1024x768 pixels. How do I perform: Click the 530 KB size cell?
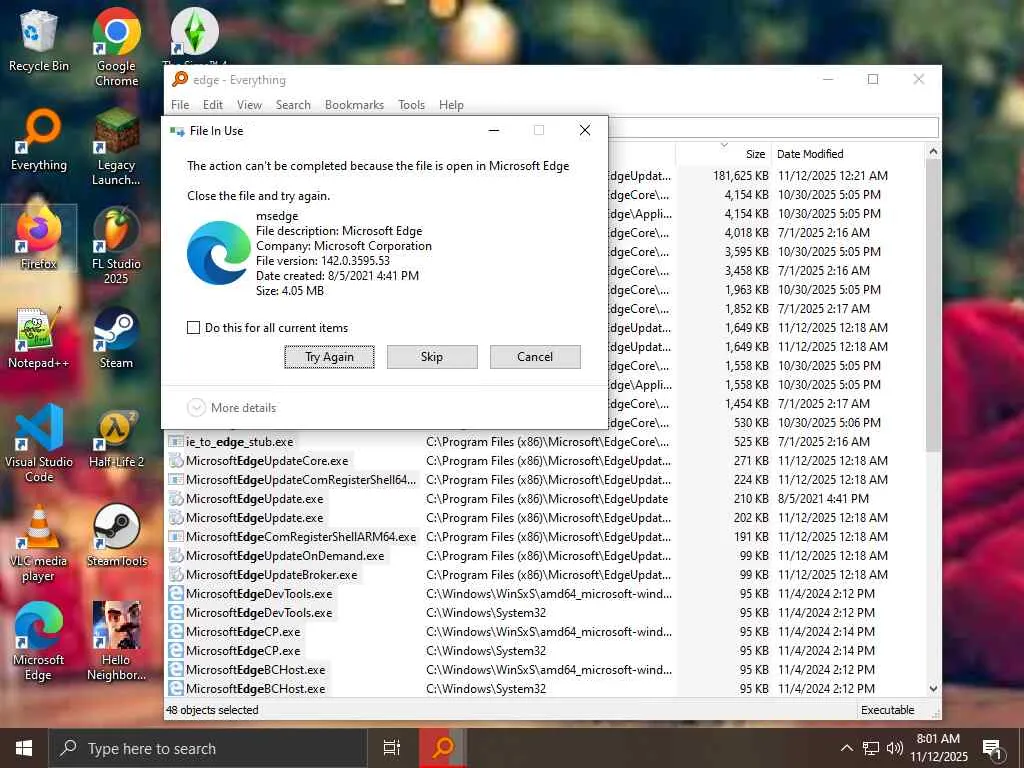[751, 423]
